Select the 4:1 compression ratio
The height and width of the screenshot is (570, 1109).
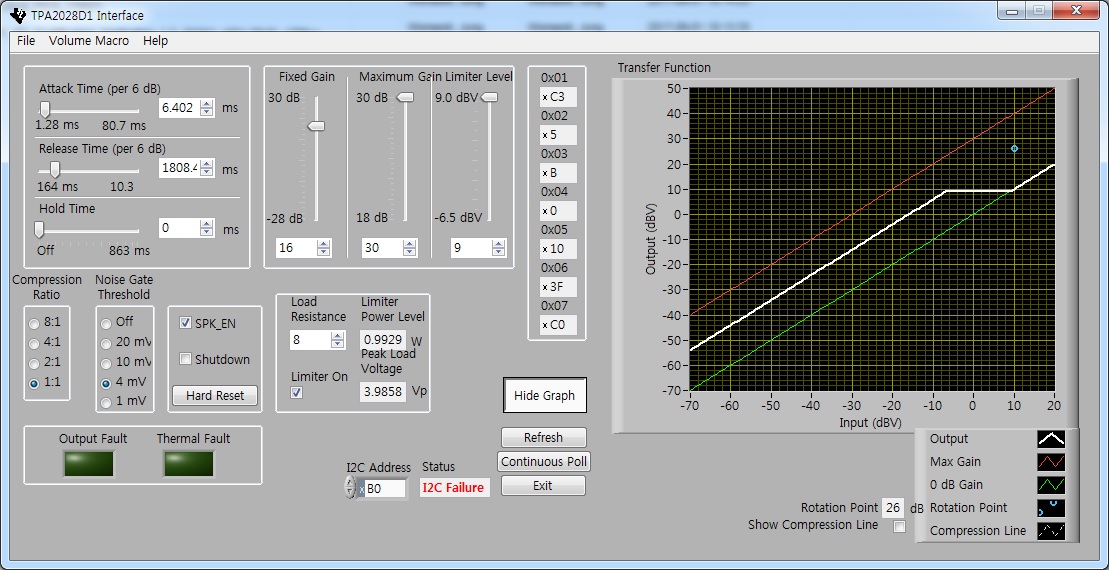34,343
